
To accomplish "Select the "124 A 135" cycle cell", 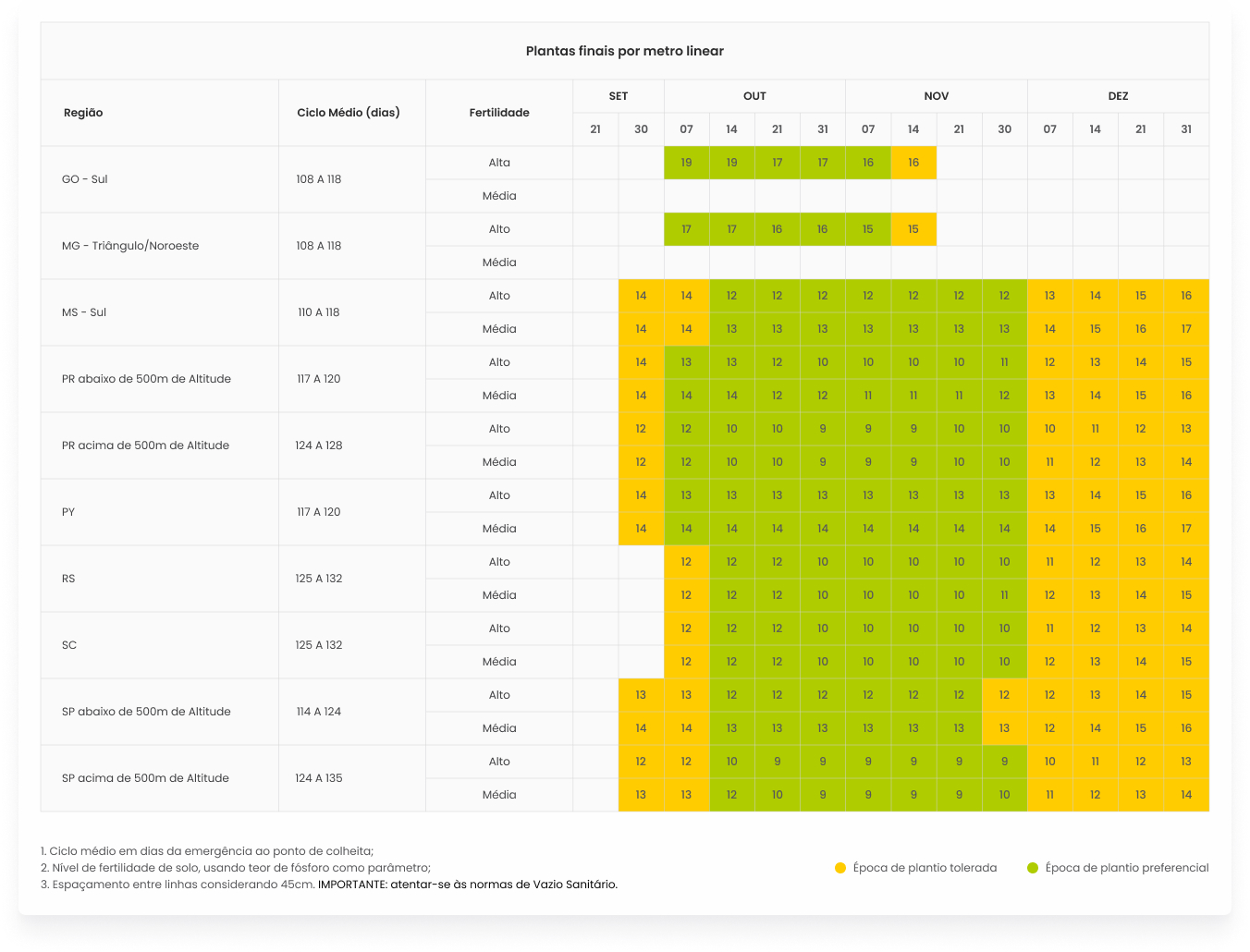I will [319, 778].
